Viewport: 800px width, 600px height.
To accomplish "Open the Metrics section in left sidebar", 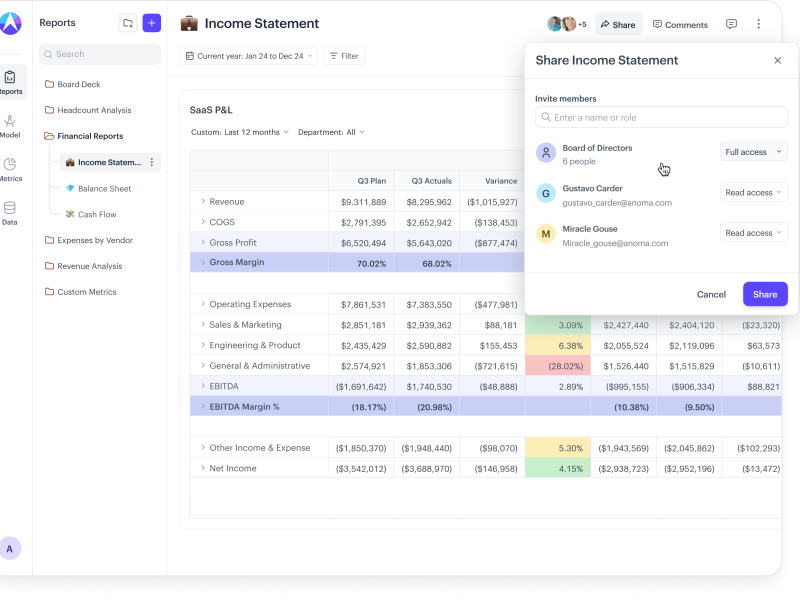I will [10, 169].
